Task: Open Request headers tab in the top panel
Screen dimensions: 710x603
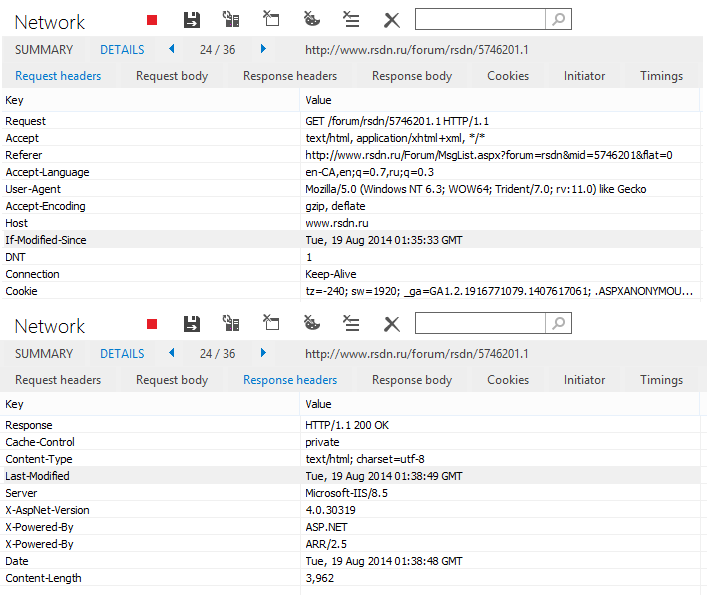Action: (58, 76)
